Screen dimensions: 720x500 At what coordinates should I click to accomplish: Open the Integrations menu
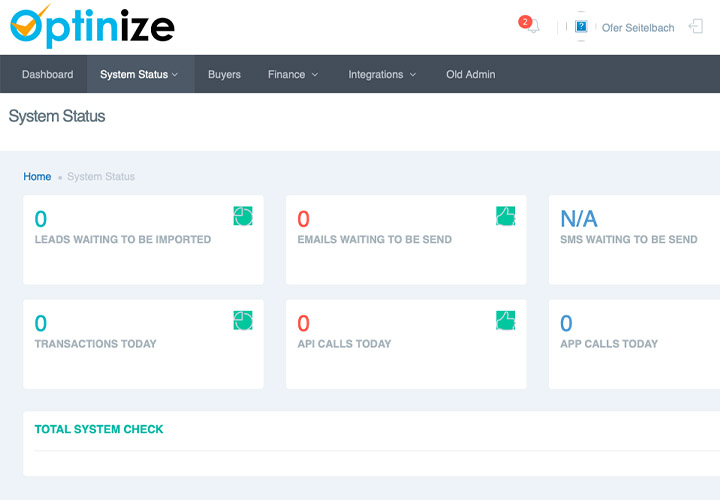pyautogui.click(x=382, y=74)
